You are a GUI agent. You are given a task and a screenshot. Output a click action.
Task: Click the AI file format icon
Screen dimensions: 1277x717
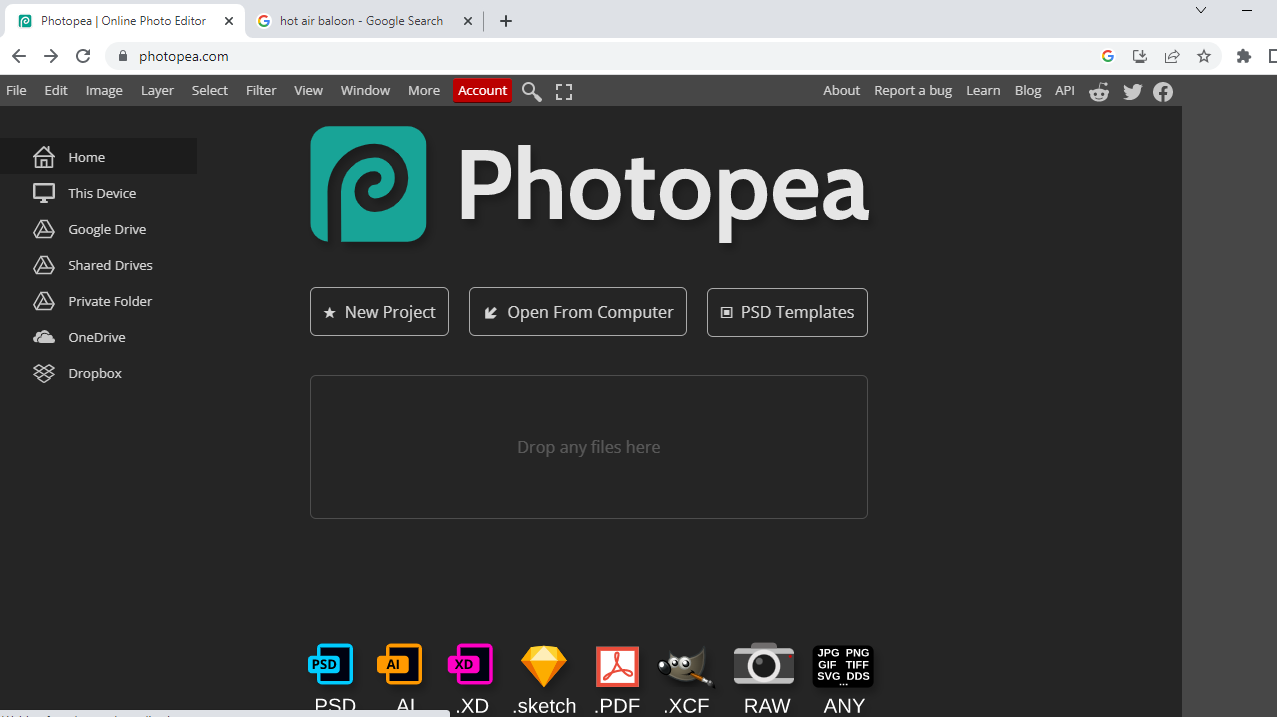click(400, 664)
